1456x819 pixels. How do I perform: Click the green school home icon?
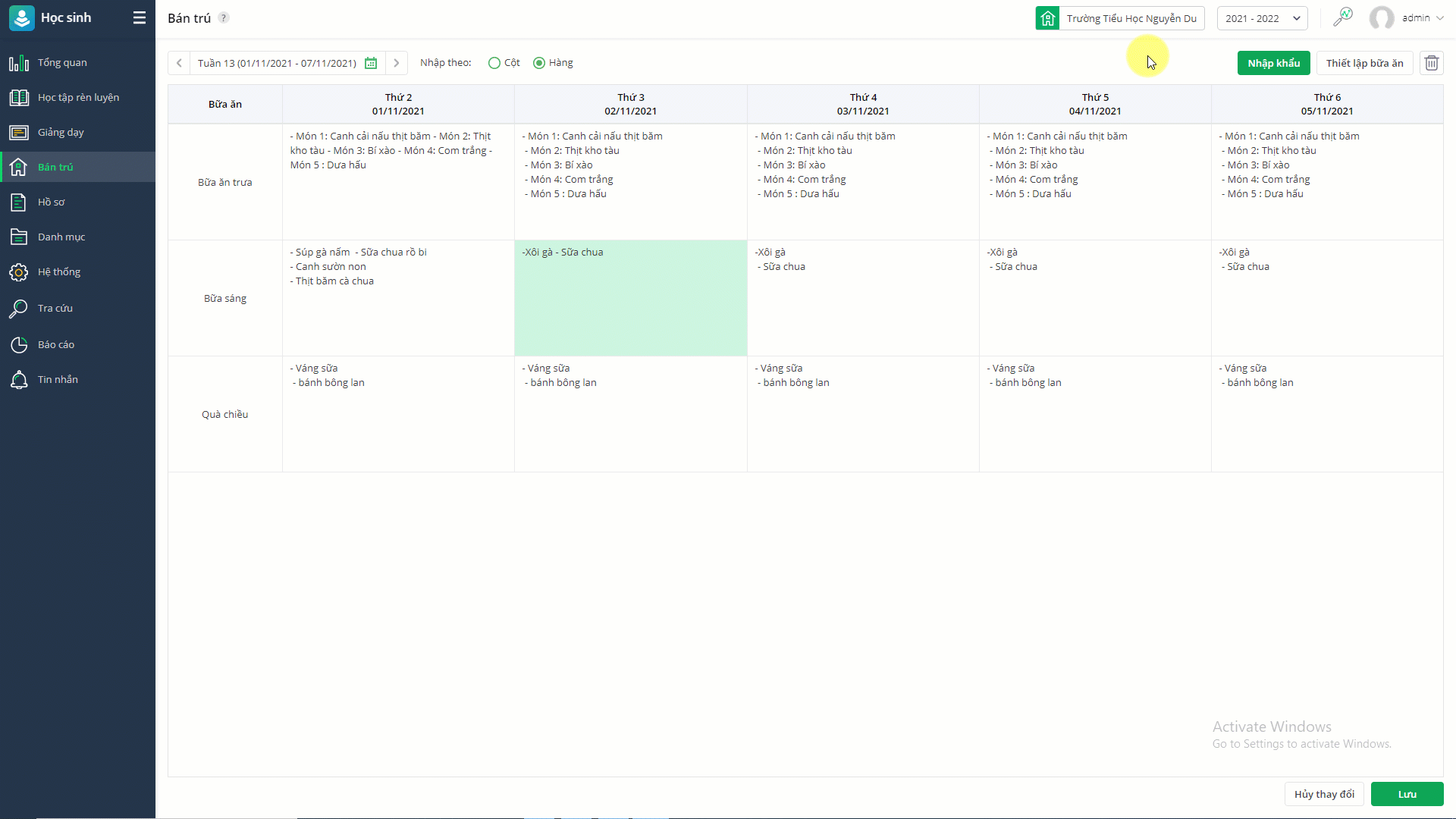pyautogui.click(x=1047, y=18)
